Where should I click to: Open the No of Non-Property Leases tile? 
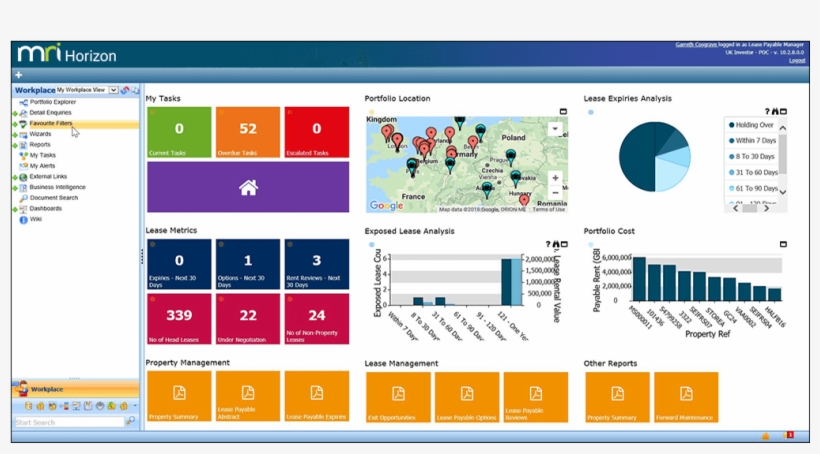pyautogui.click(x=317, y=319)
